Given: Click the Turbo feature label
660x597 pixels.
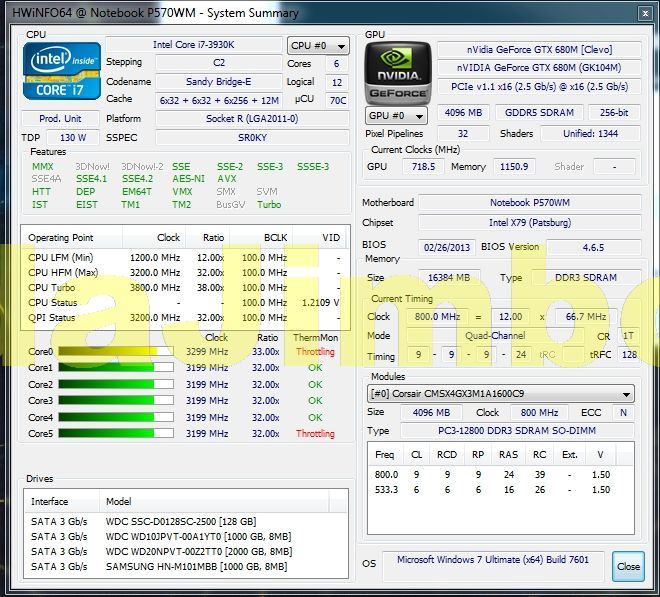Looking at the screenshot, I should click(269, 205).
